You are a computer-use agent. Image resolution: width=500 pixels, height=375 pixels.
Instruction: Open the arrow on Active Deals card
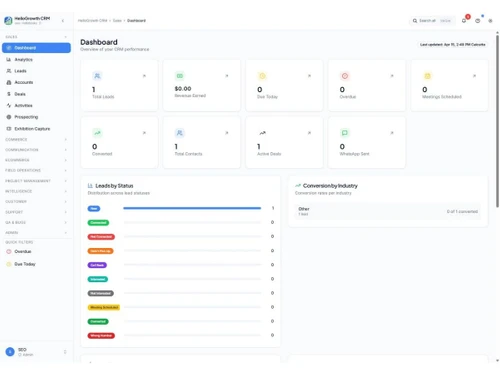[309, 133]
